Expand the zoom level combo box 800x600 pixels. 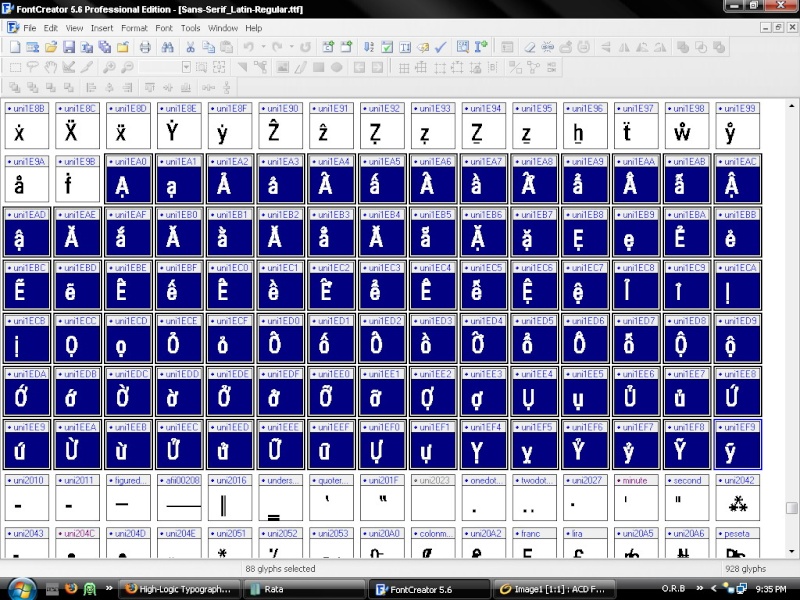click(x=187, y=67)
